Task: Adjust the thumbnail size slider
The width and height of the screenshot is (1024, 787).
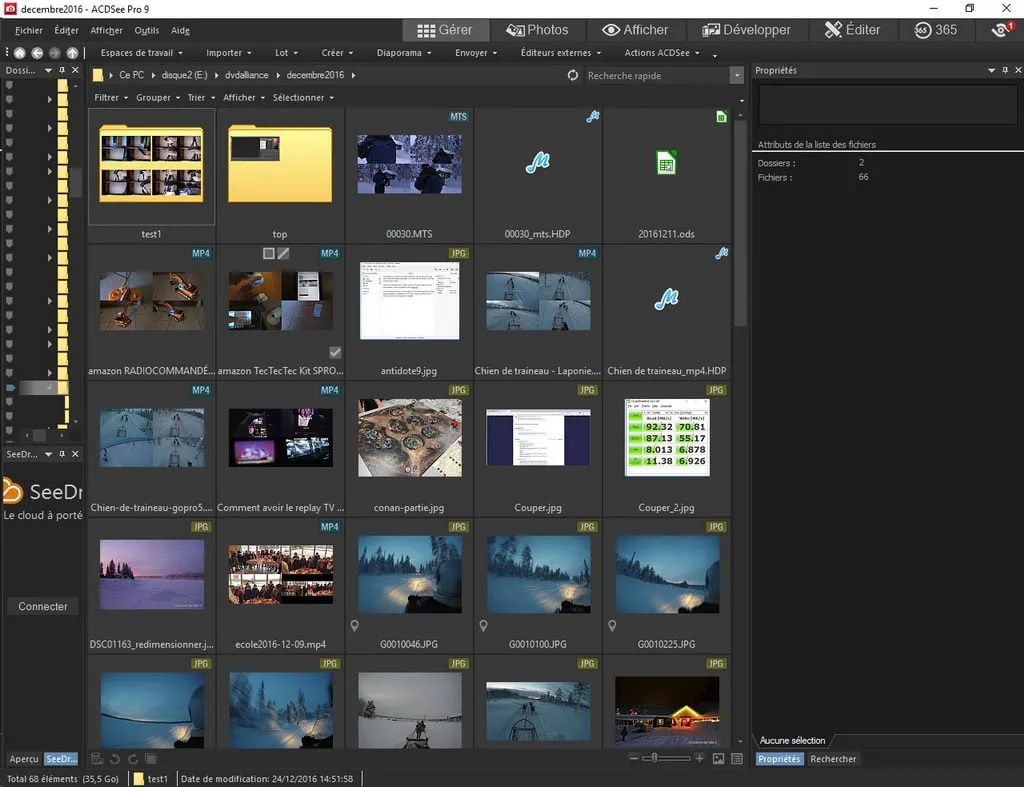Action: click(x=651, y=759)
